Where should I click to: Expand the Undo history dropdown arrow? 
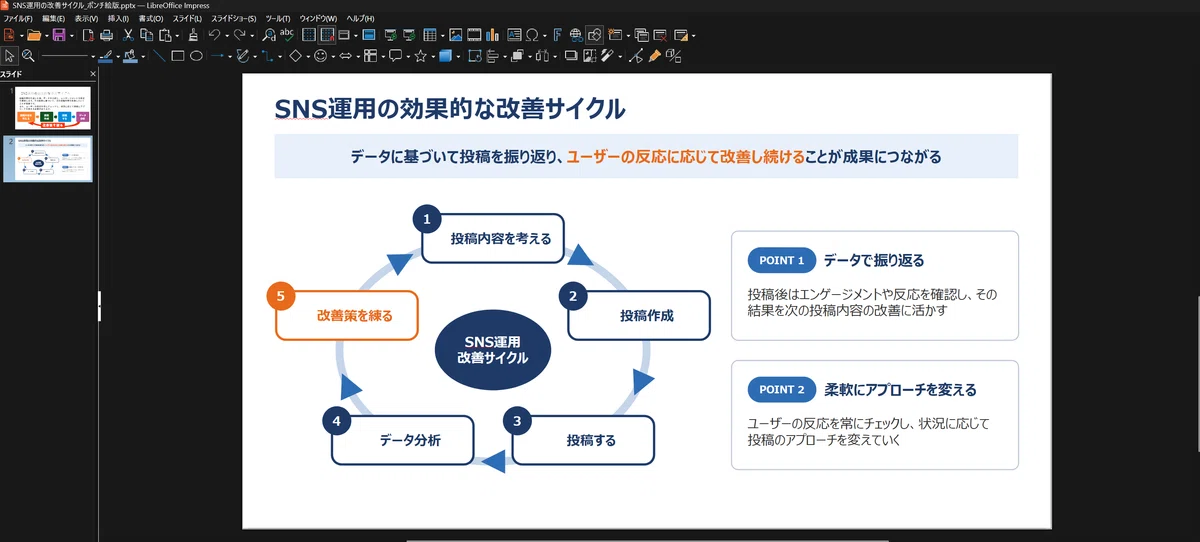[226, 36]
